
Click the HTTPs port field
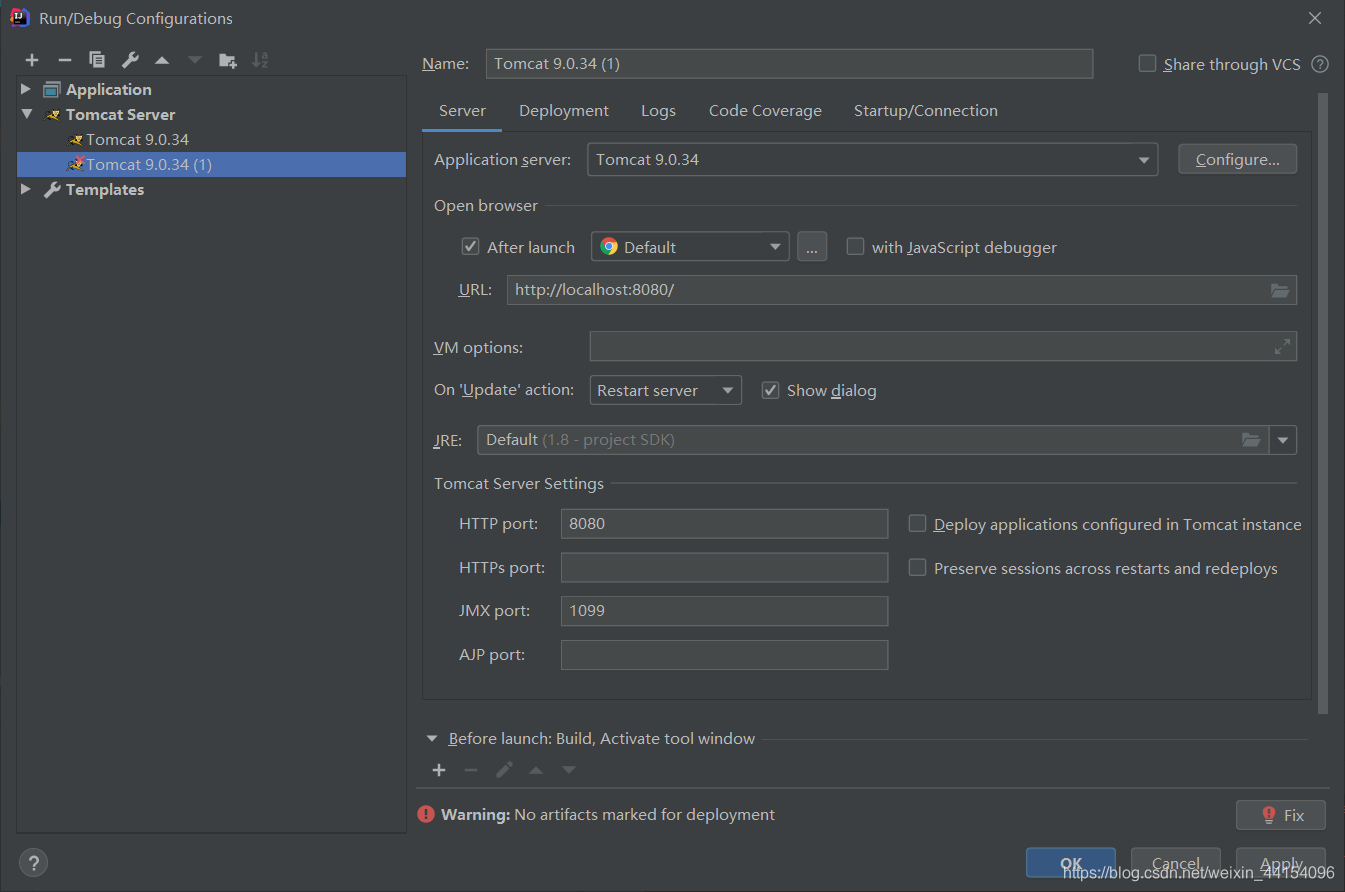coord(724,567)
